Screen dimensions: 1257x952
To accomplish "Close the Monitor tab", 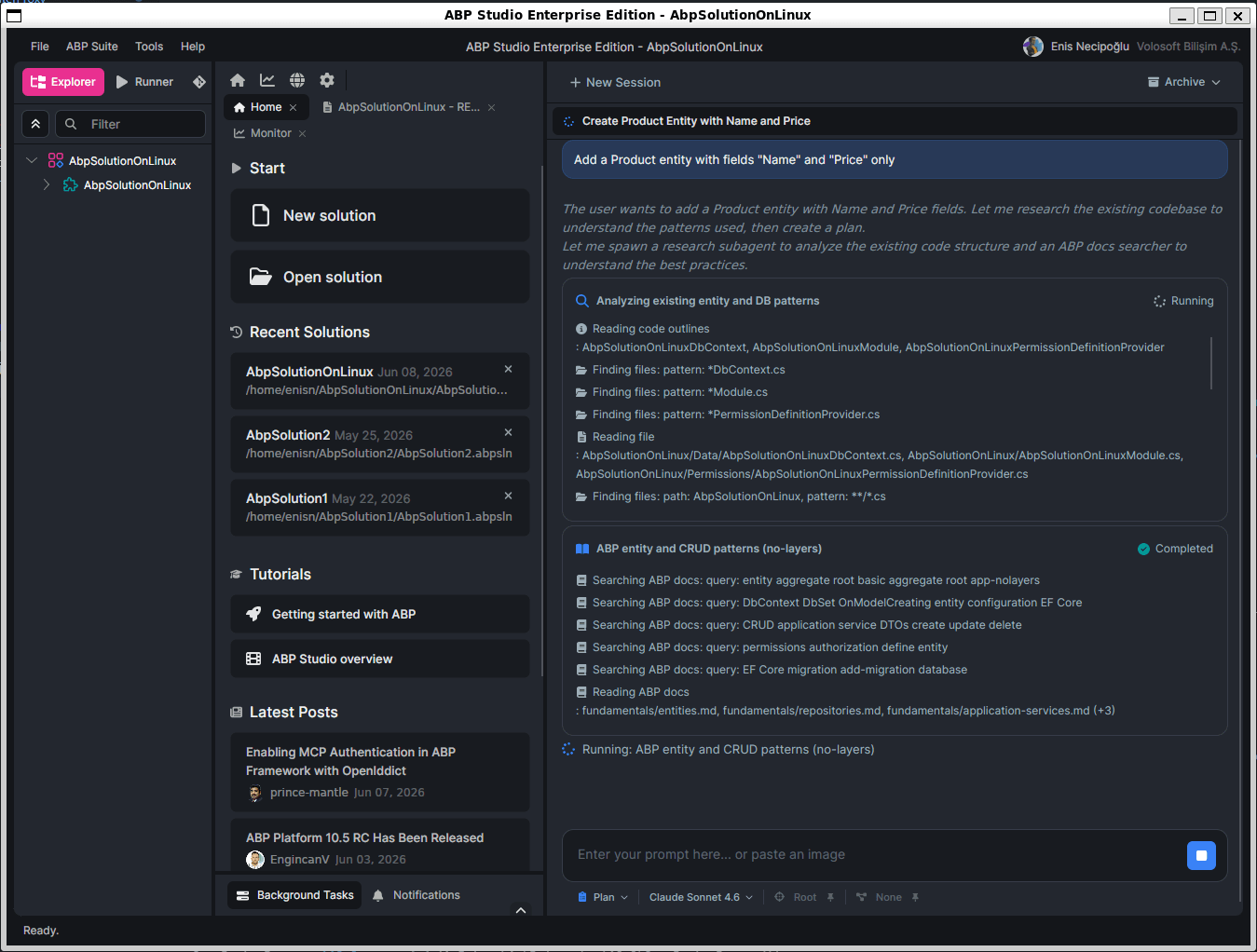I will (x=302, y=133).
